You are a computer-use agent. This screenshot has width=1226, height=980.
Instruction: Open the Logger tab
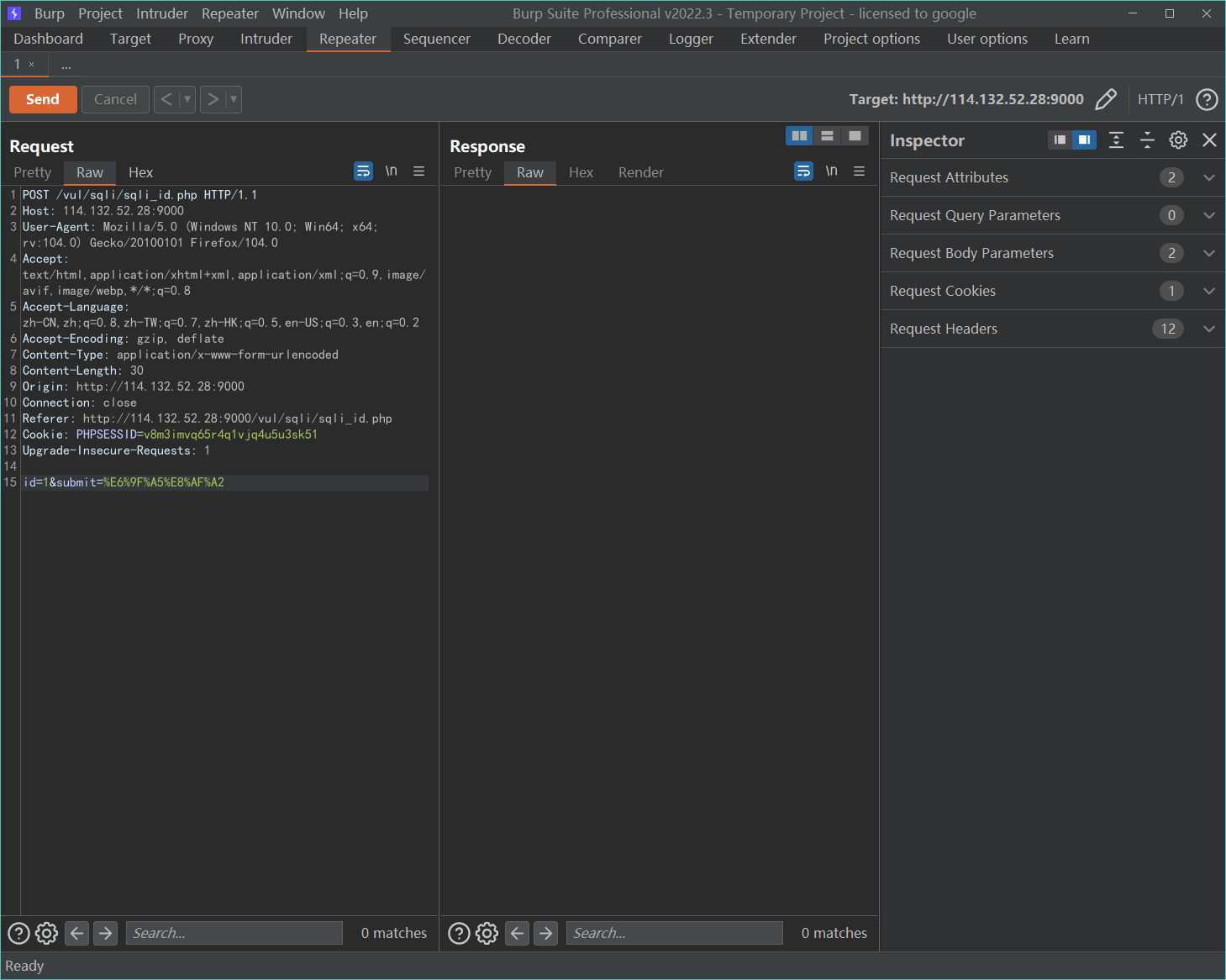691,39
